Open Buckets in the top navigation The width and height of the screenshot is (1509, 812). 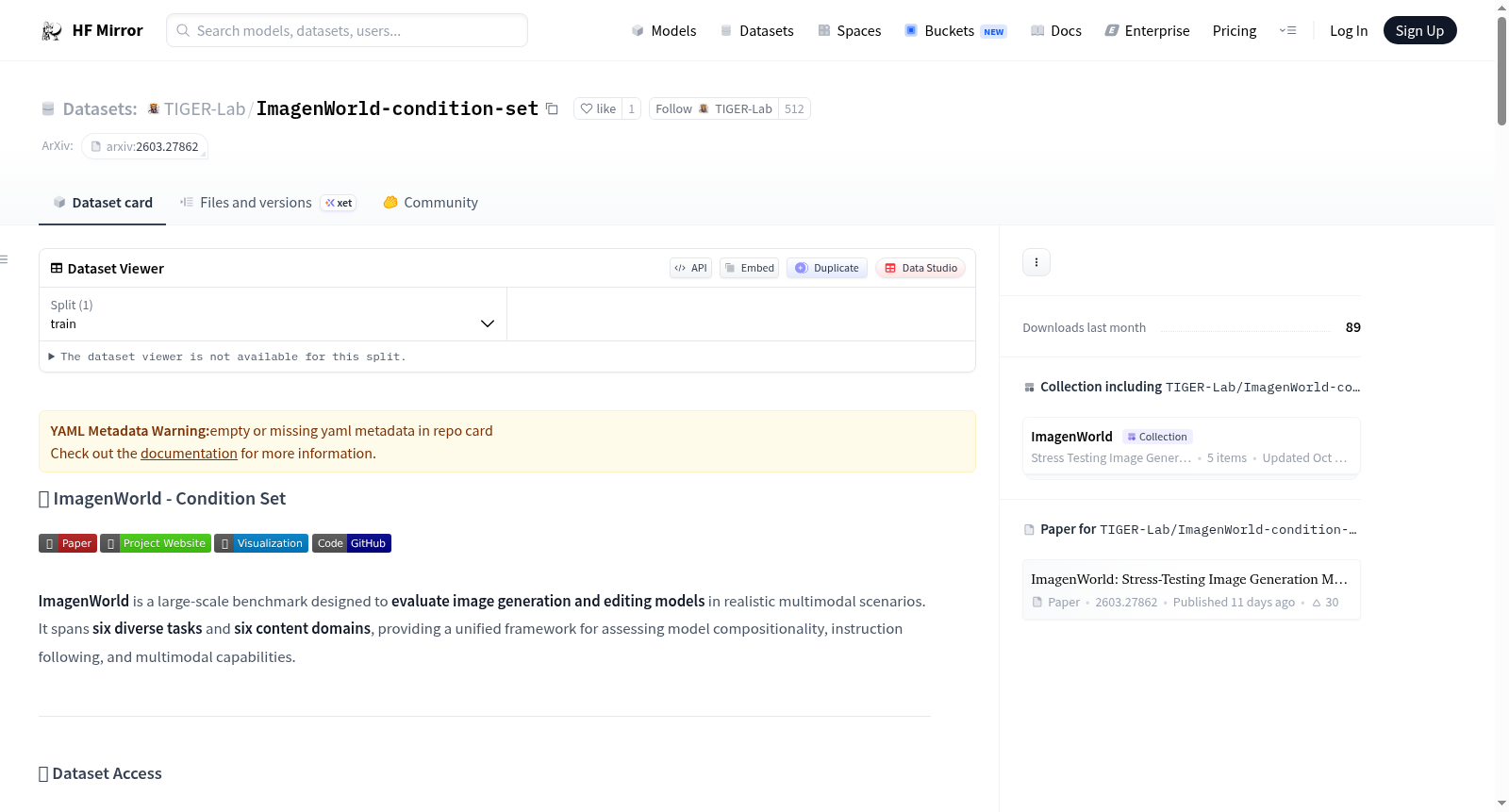[x=955, y=31]
